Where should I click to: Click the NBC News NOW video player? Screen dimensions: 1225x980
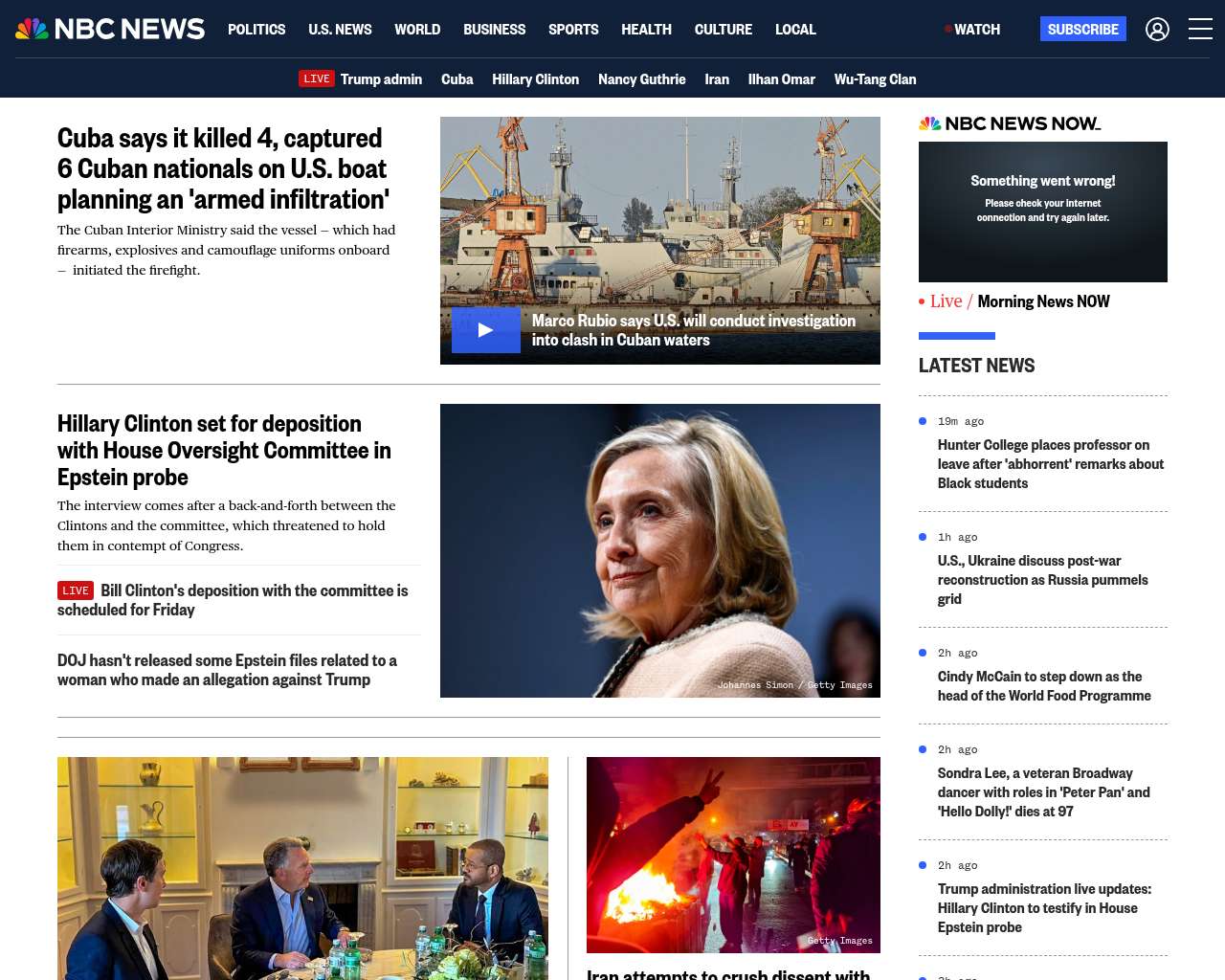coord(1042,212)
